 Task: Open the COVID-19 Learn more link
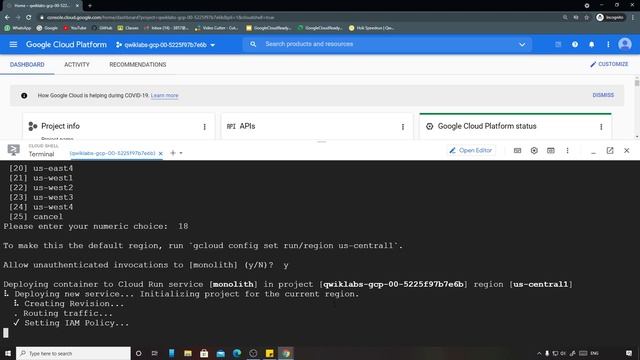coord(164,96)
